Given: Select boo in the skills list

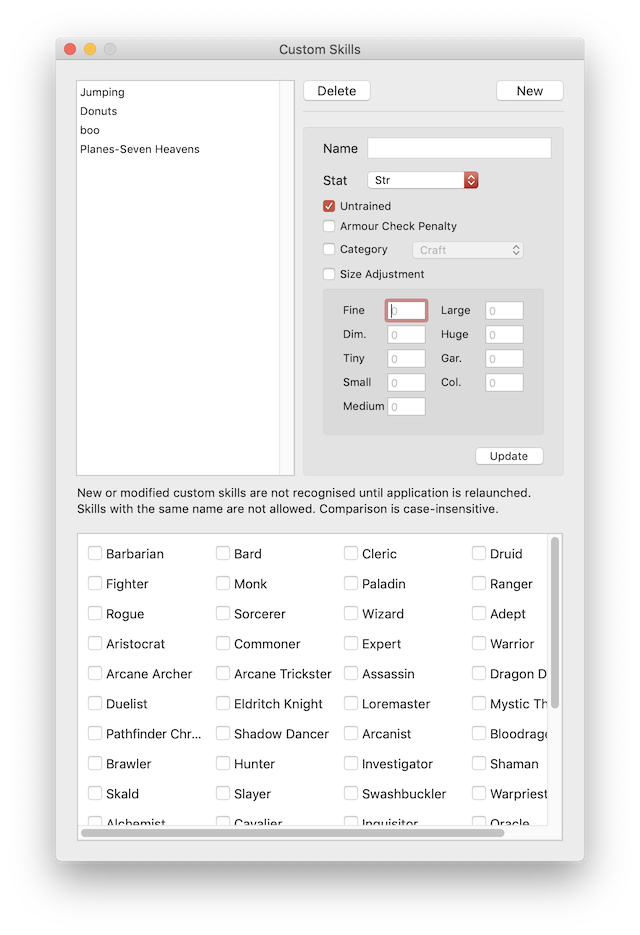Looking at the screenshot, I should (x=178, y=130).
